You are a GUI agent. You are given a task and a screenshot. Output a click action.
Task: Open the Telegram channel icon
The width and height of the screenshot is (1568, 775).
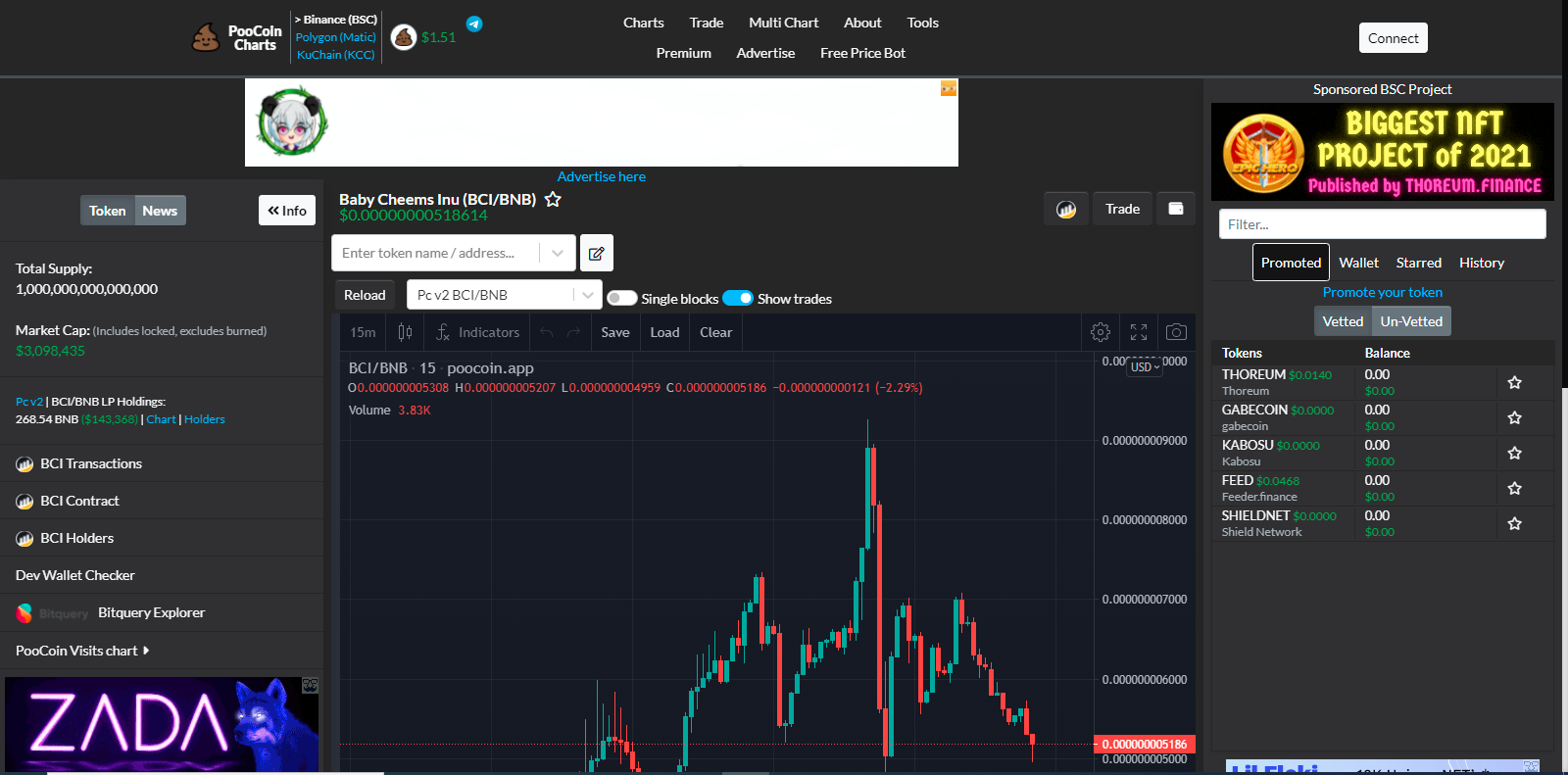[x=474, y=24]
